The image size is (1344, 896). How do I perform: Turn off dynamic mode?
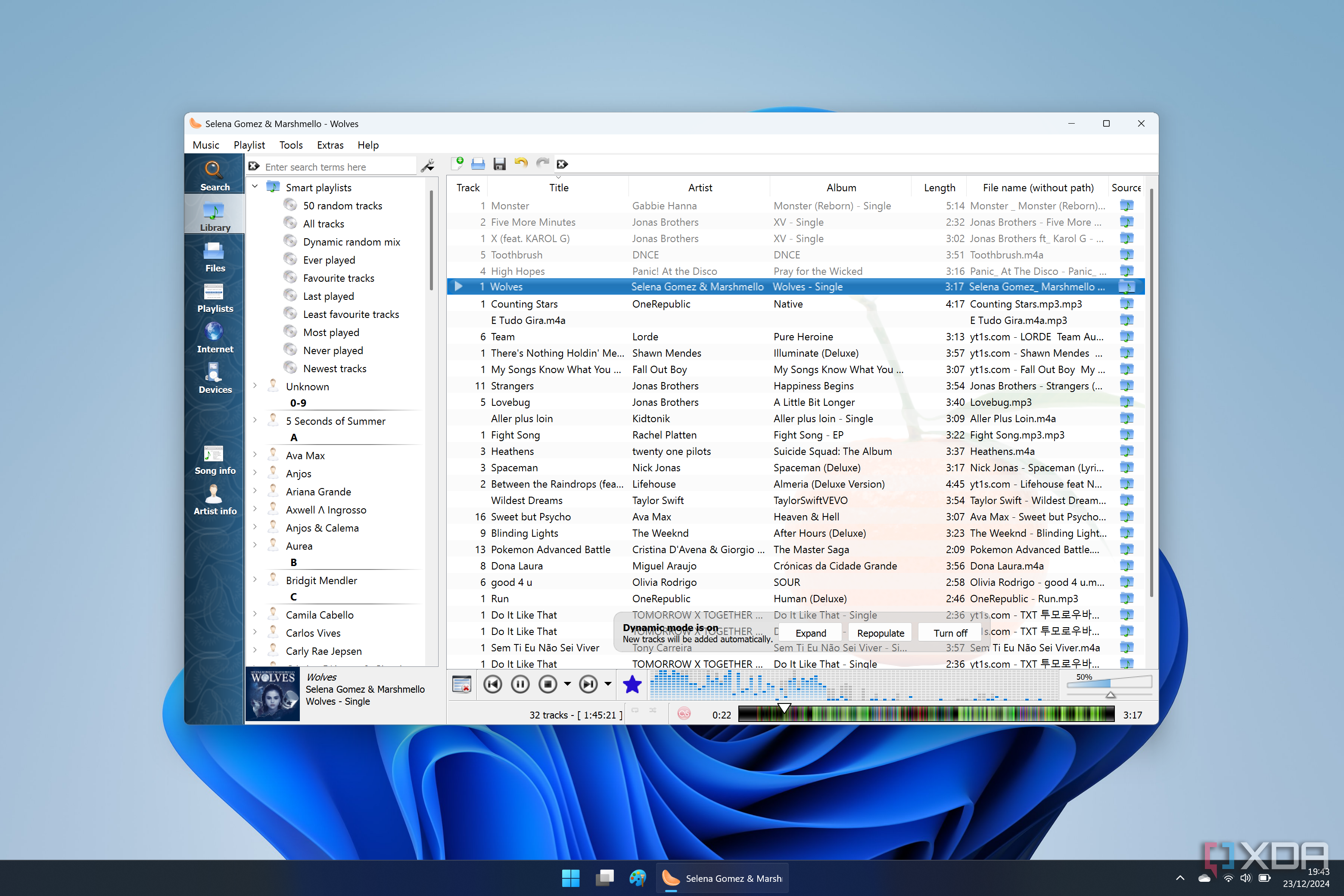(950, 632)
